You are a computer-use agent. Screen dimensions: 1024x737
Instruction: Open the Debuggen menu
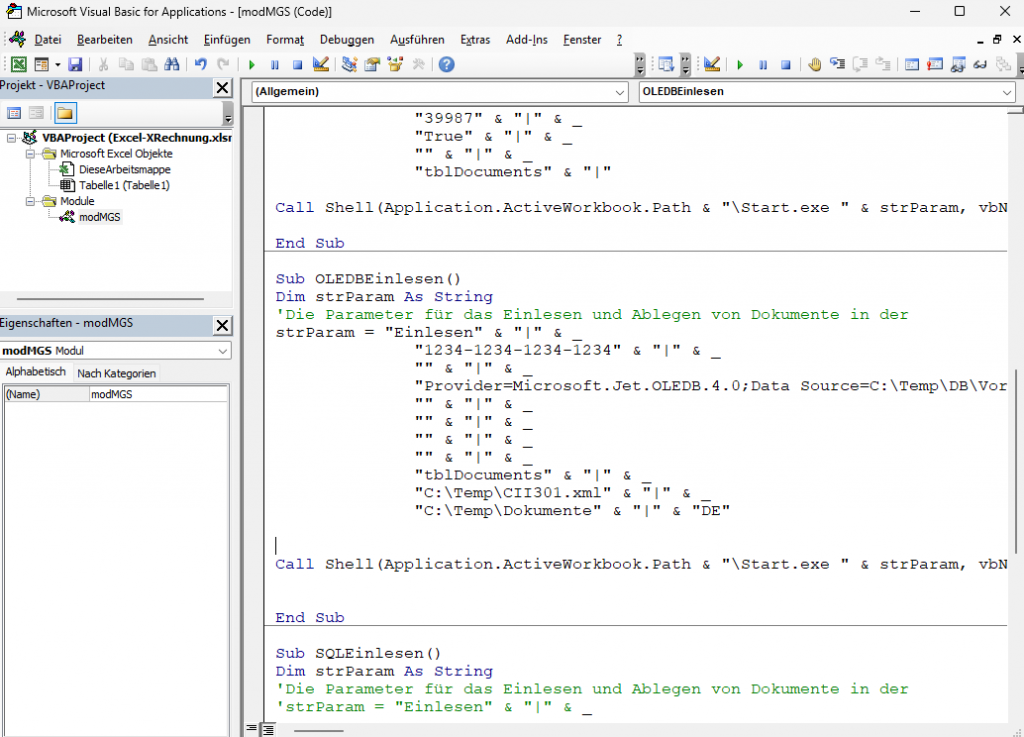click(347, 40)
